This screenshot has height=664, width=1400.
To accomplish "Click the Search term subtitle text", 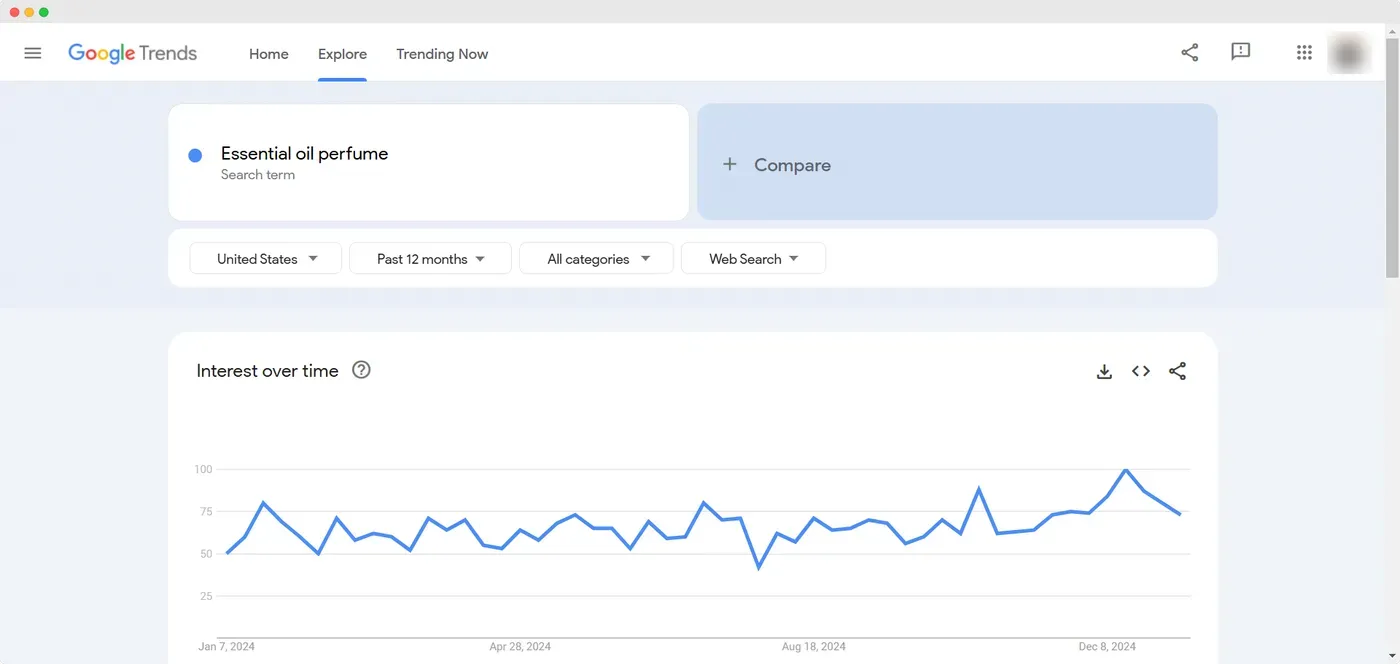I will tap(258, 175).
